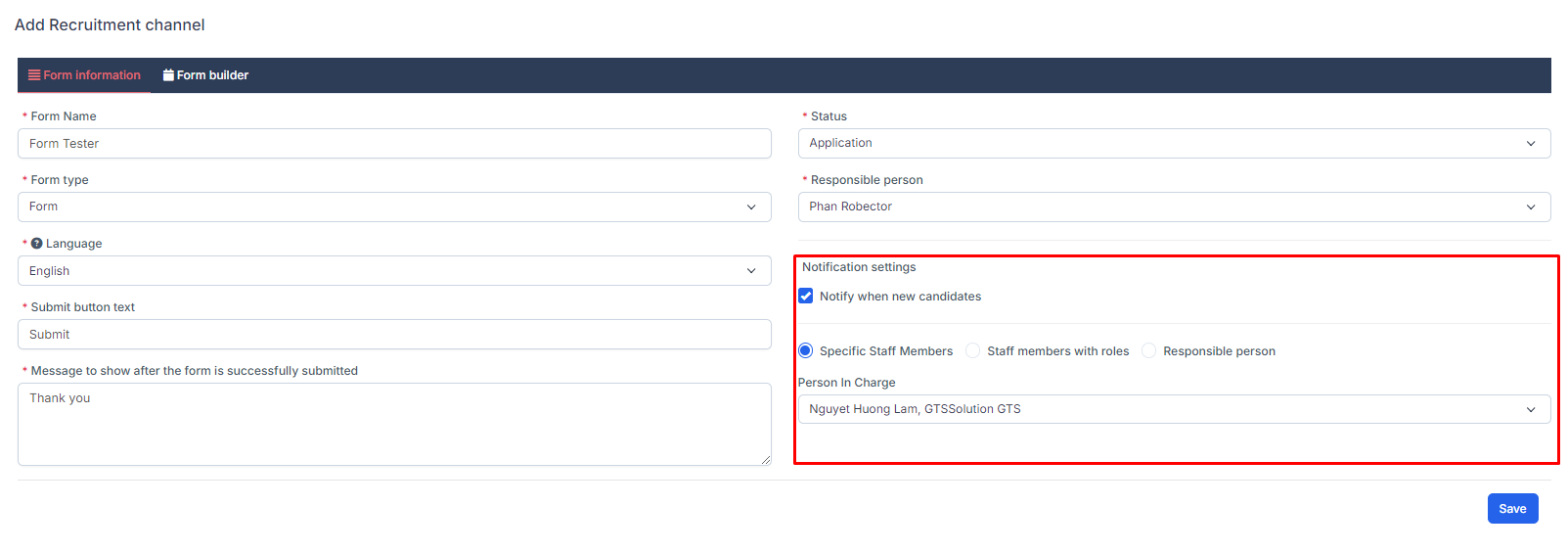Image resolution: width=1568 pixels, height=552 pixels.
Task: Toggle Notify when new candidates checkbox
Action: pos(806,297)
